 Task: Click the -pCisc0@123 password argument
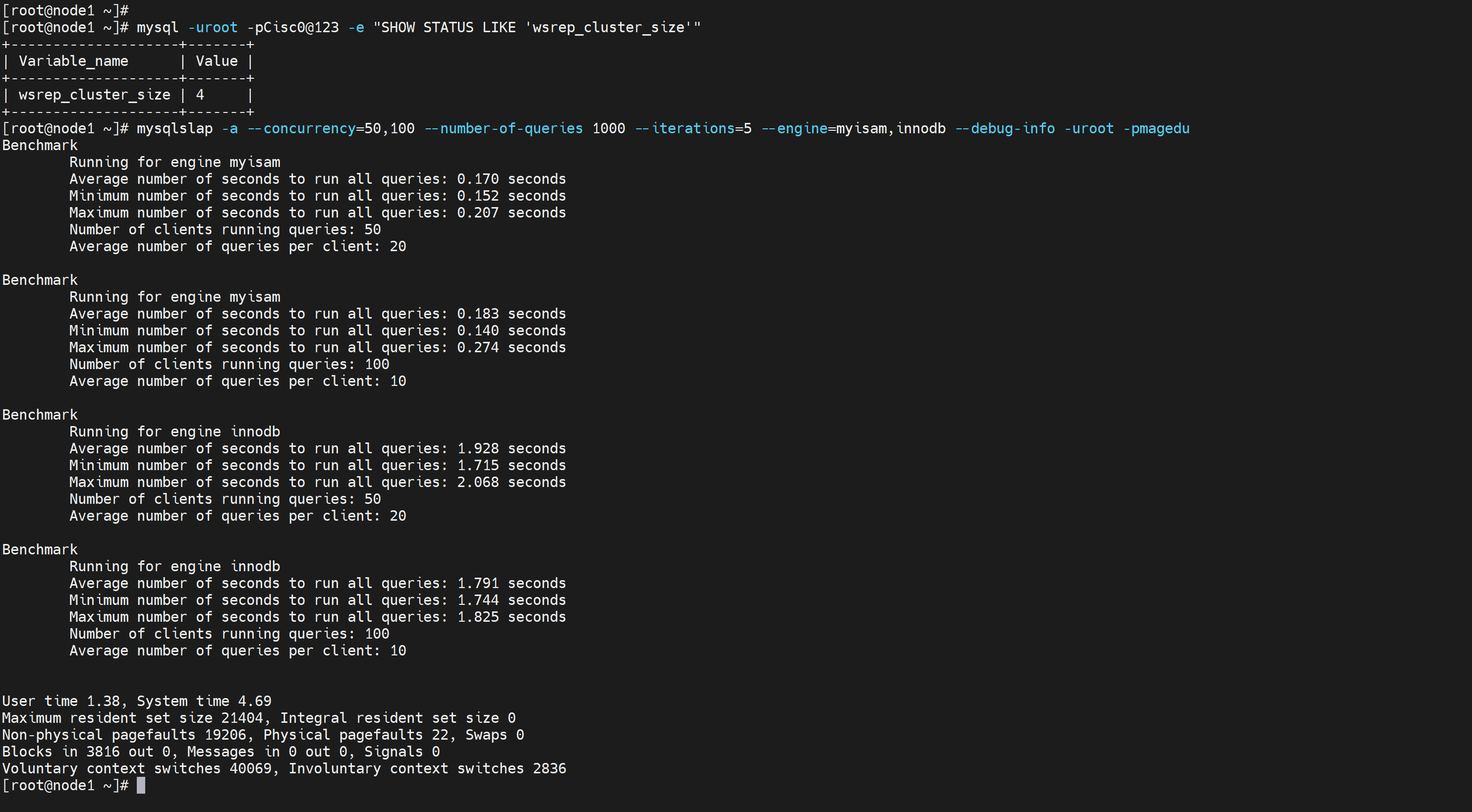coord(292,27)
